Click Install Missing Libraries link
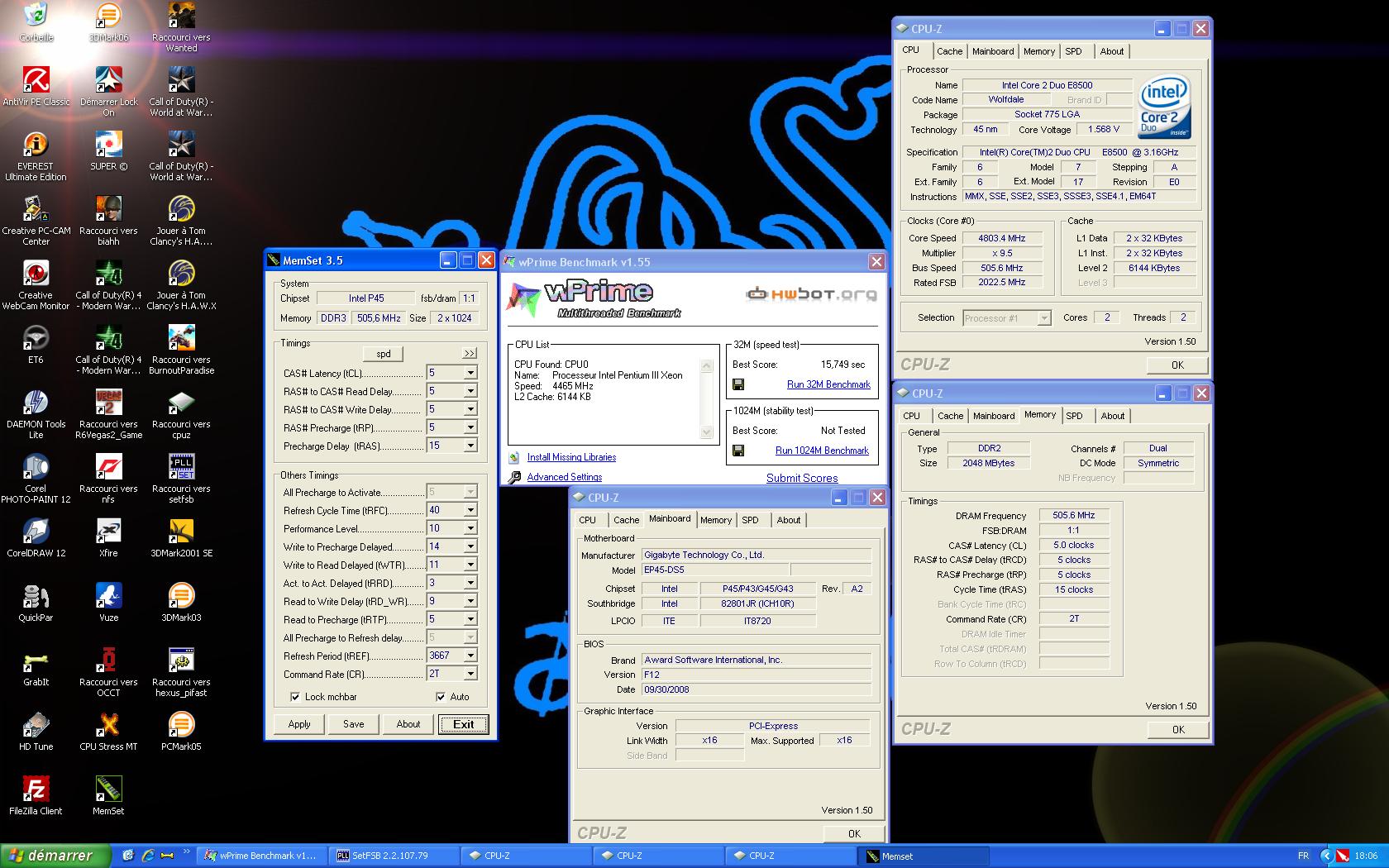The image size is (1389, 868). [571, 457]
